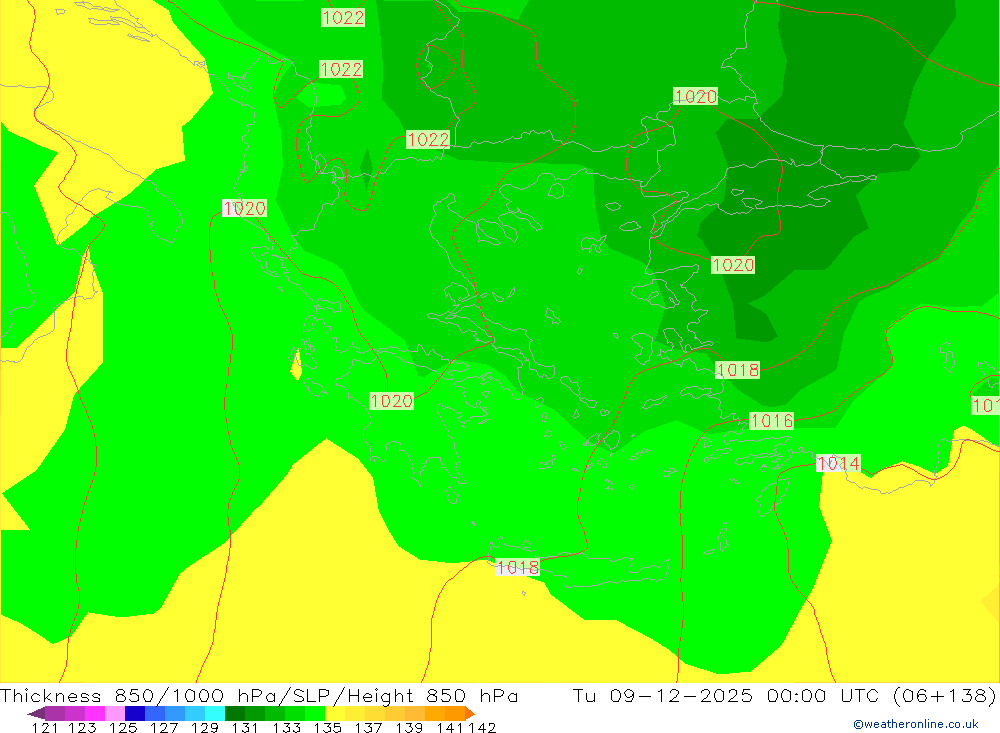Click the run offset text '(06+138)'
The width and height of the screenshot is (1000, 733).
pyautogui.click(x=944, y=695)
